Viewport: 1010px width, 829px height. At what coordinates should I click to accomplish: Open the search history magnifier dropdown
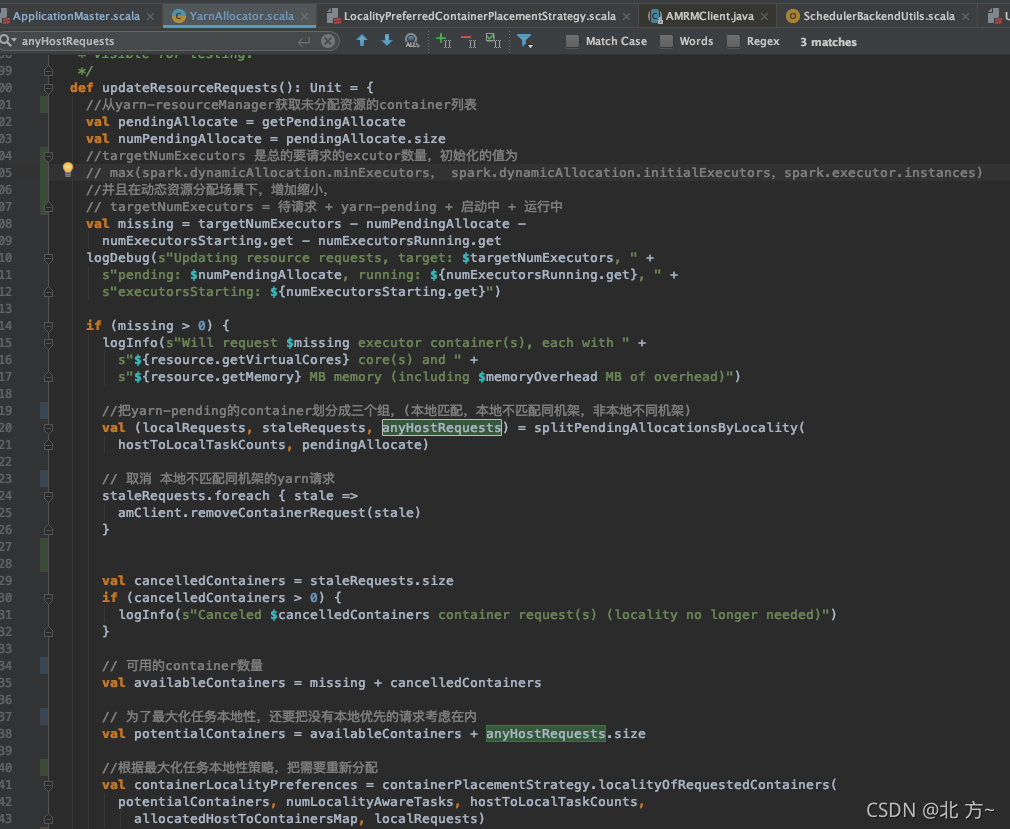click(x=8, y=41)
